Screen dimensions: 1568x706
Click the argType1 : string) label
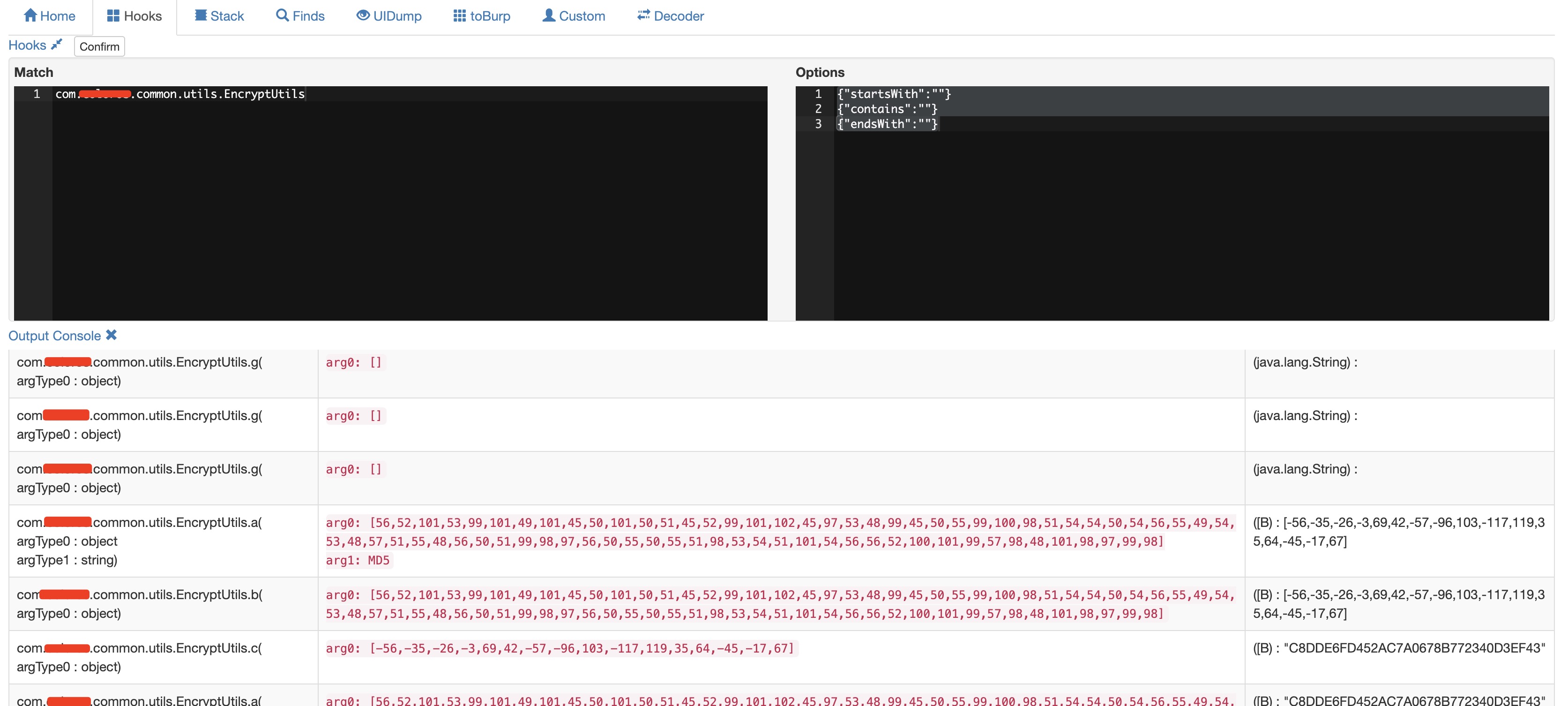[x=67, y=560]
